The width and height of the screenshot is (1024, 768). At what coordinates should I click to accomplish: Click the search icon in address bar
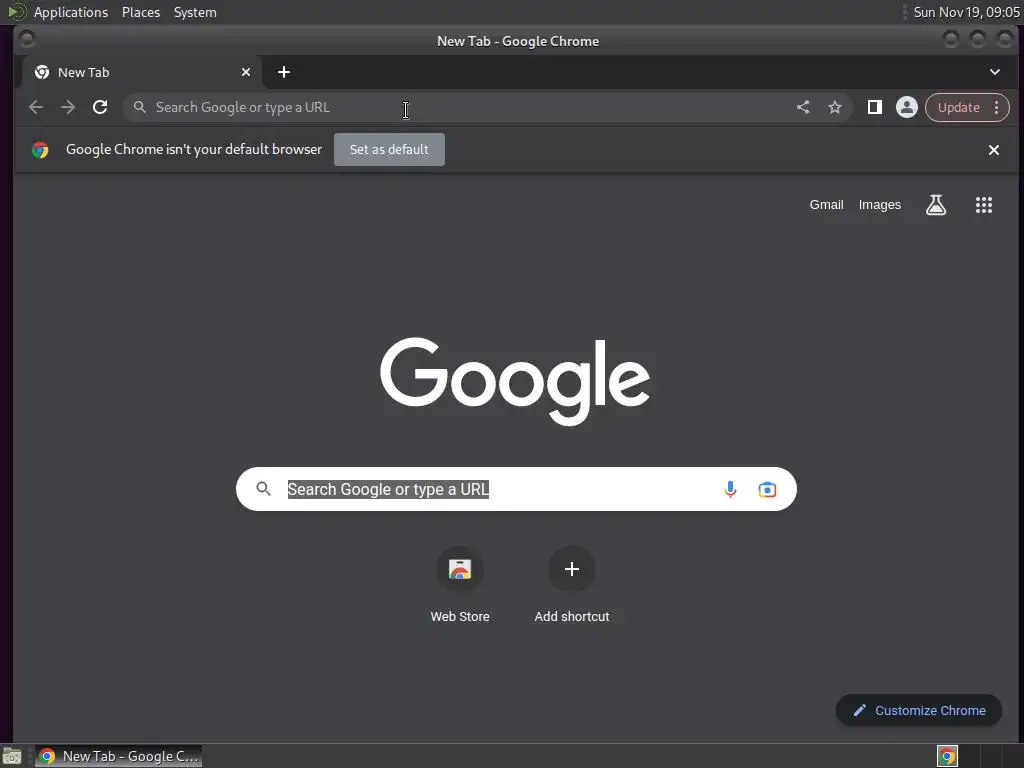click(x=139, y=107)
